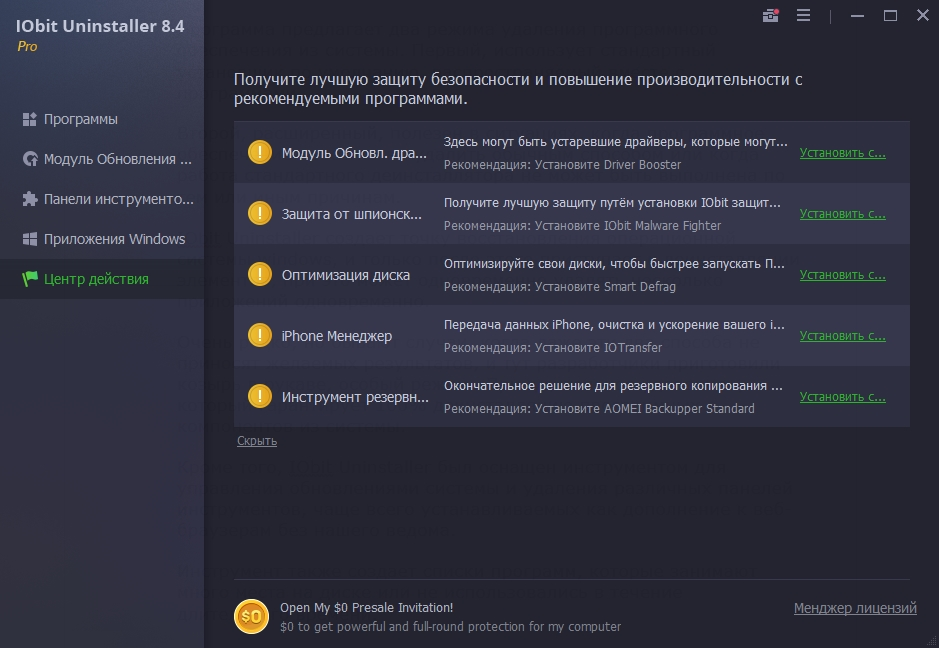This screenshot has height=648, width=939.
Task: Click warning icon for Модуль Обновл. дра...
Action: click(260, 152)
